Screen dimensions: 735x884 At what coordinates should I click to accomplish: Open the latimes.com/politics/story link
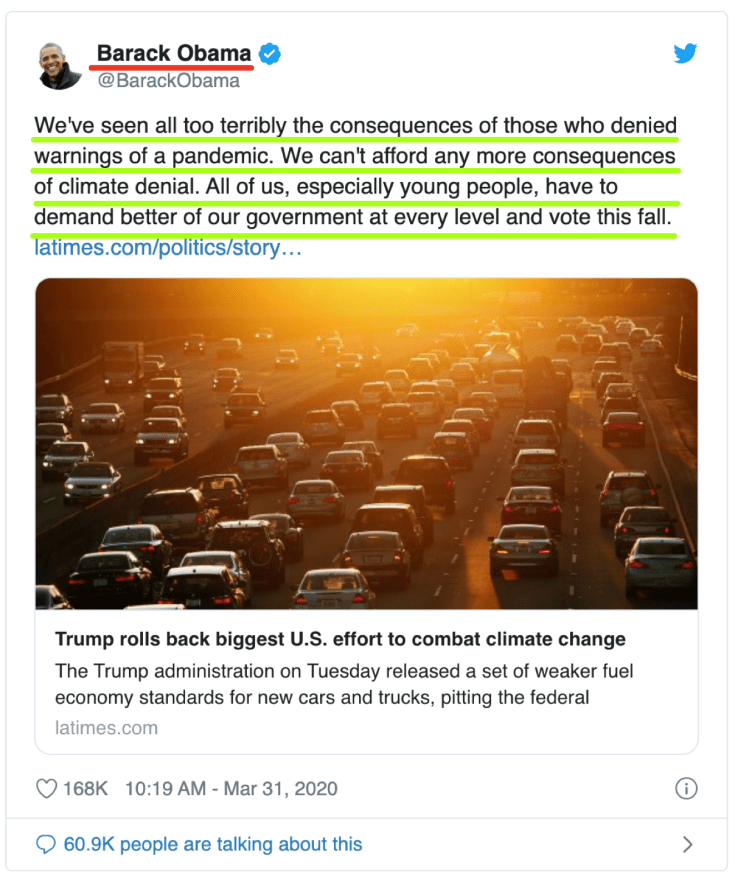(168, 246)
